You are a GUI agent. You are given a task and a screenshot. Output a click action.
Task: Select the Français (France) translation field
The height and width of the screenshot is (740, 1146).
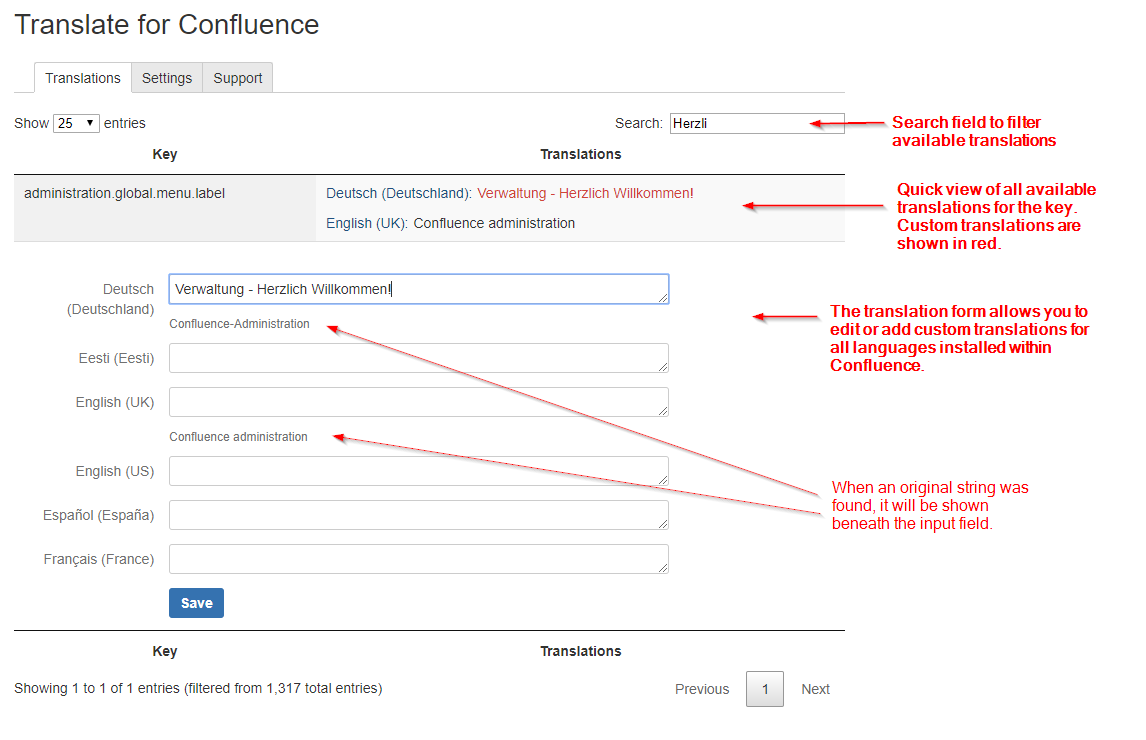(x=418, y=559)
